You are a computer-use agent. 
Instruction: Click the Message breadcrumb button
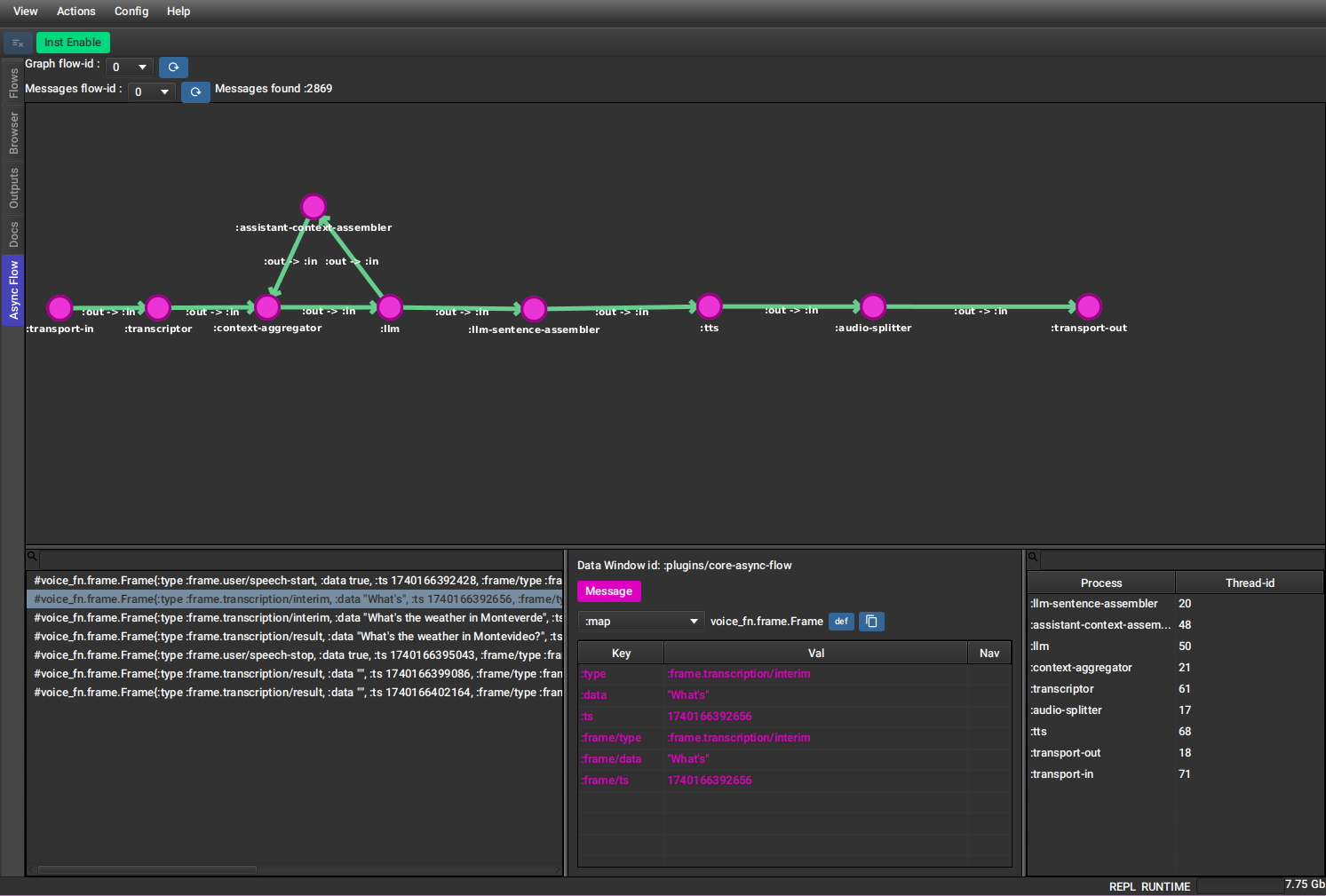point(608,591)
